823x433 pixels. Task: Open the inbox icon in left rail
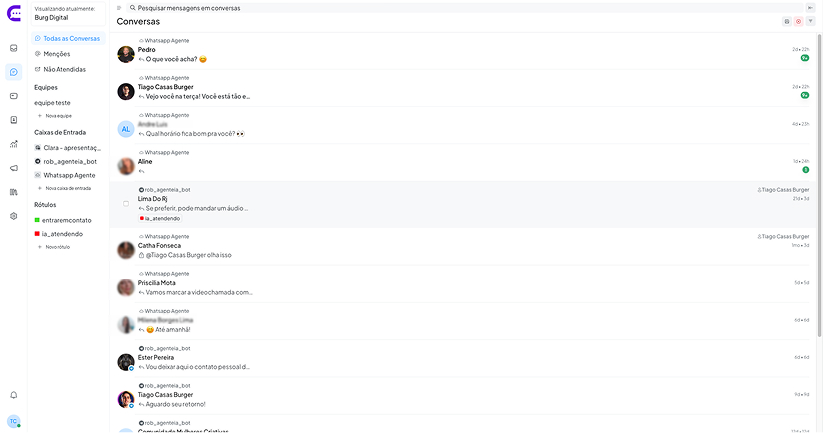click(x=14, y=48)
